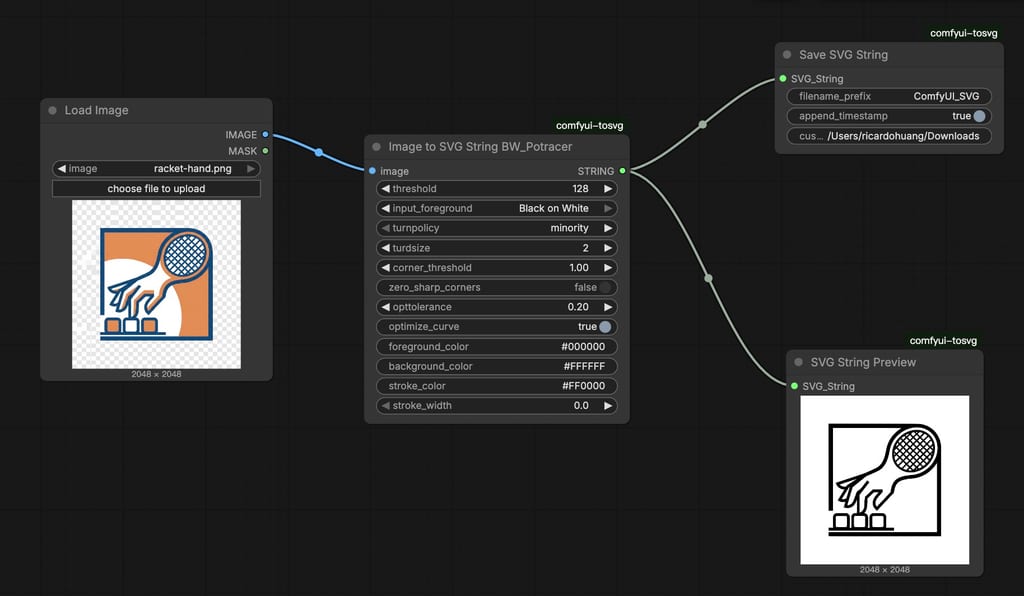Open the image racket-hand.png selector
Image resolution: width=1024 pixels, height=596 pixels.
tap(156, 169)
